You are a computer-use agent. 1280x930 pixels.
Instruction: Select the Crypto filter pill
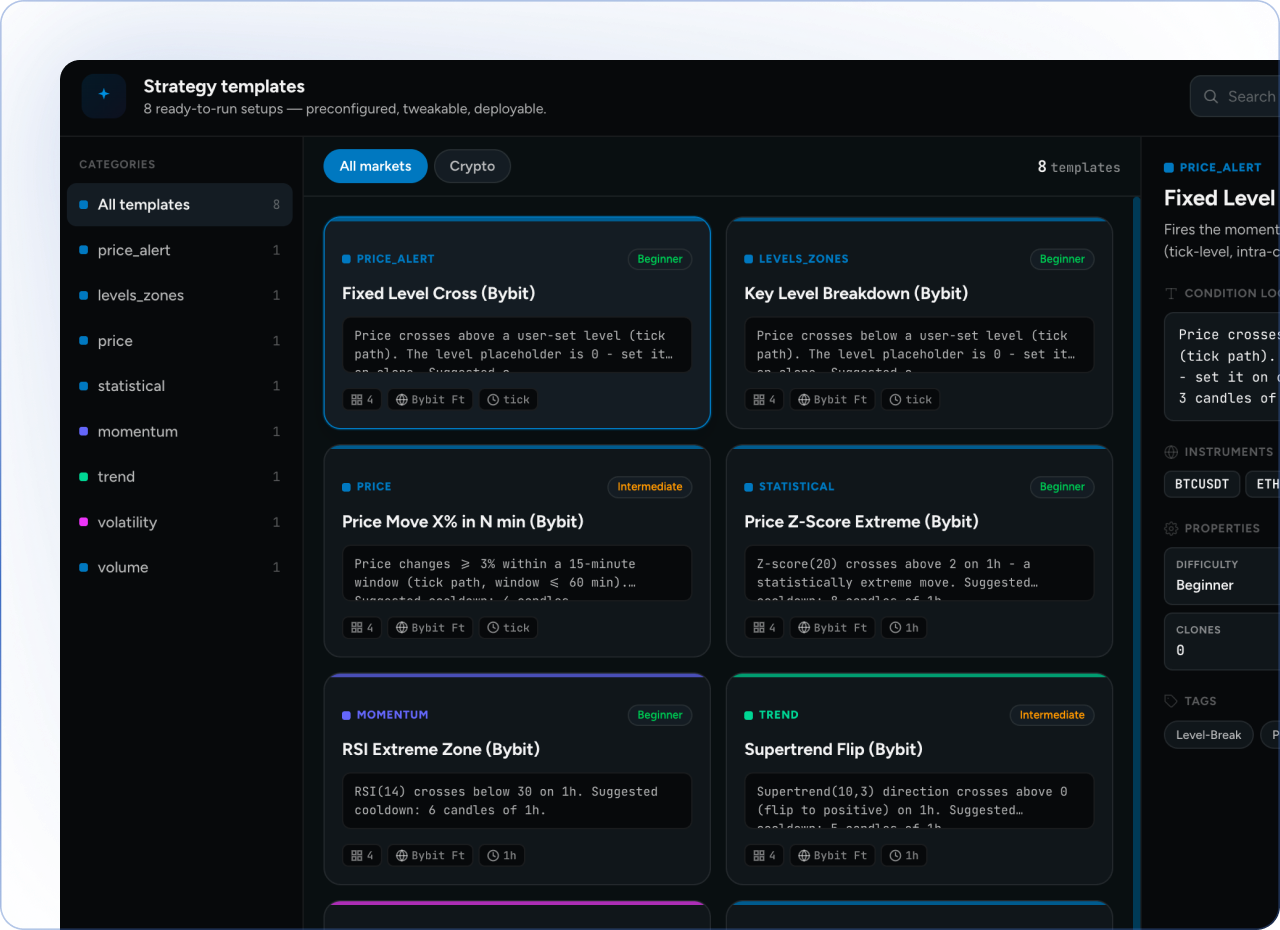(472, 166)
